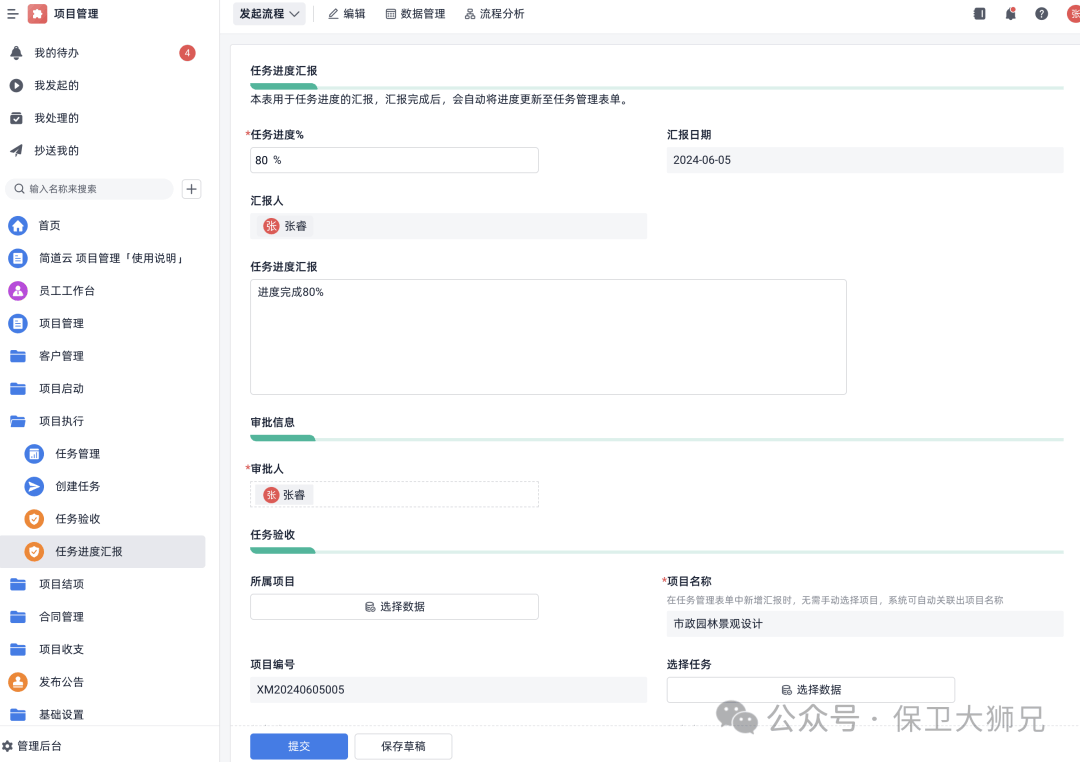Select 任务管理 in the sidebar tree
Viewport: 1080px width, 762px height.
(x=77, y=454)
